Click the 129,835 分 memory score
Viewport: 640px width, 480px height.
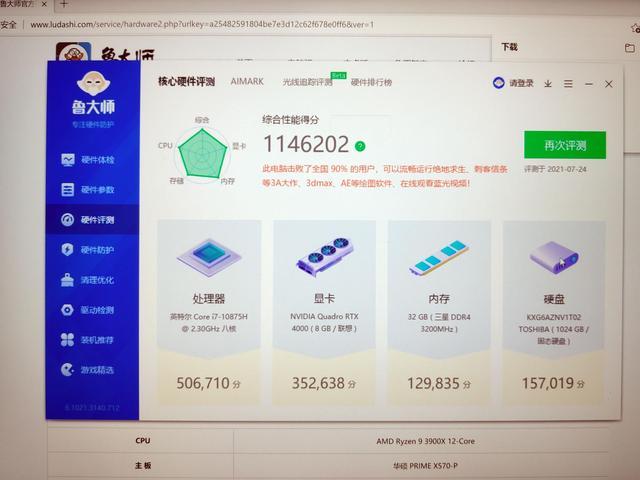[439, 384]
